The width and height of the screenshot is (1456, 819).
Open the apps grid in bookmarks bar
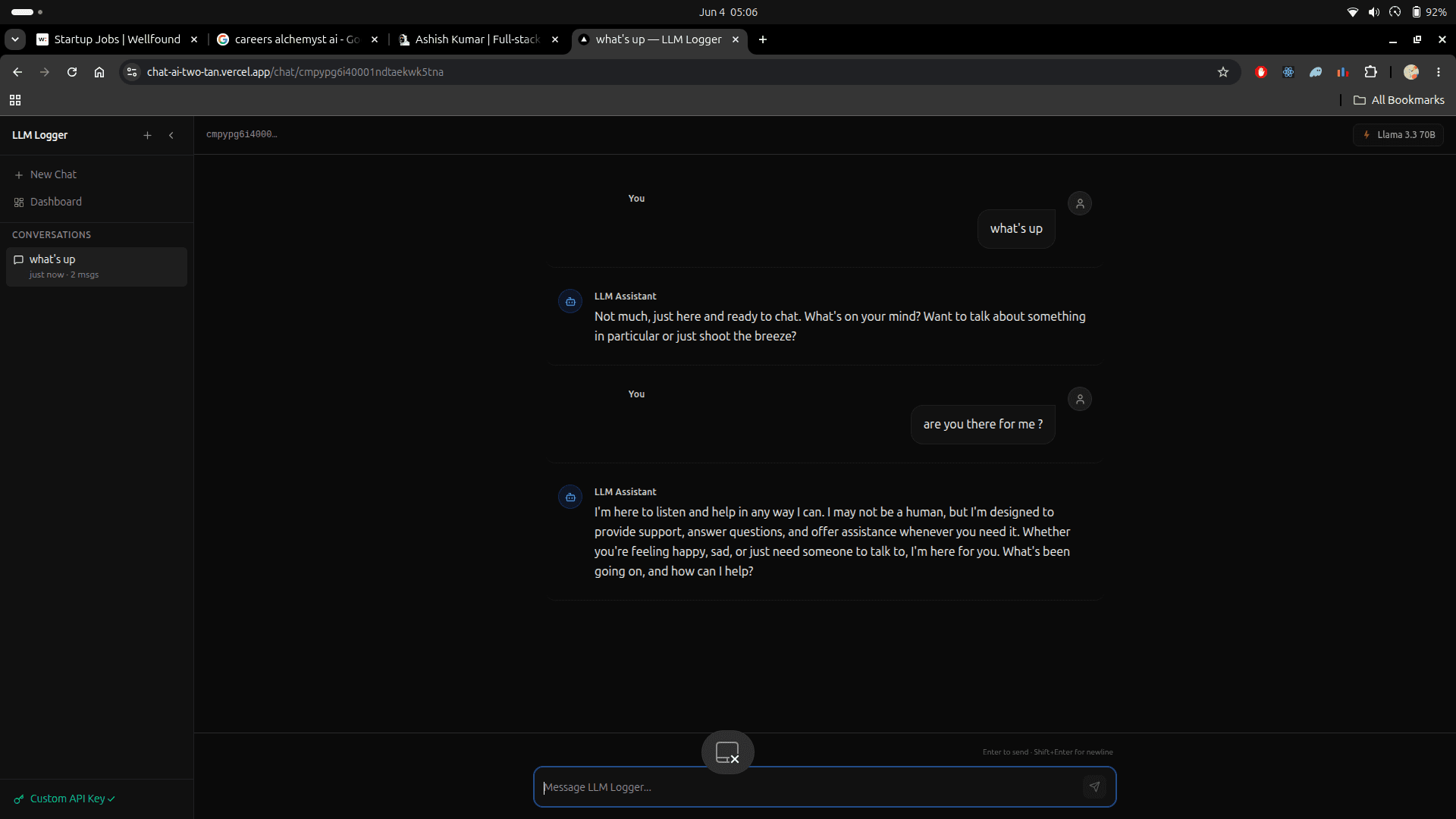[15, 100]
